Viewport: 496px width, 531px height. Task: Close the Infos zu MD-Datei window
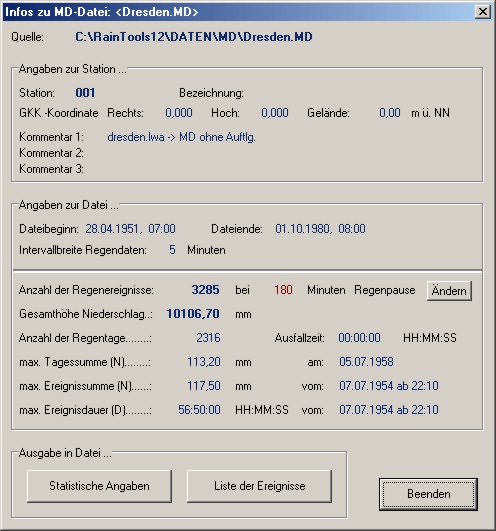[x=482, y=12]
